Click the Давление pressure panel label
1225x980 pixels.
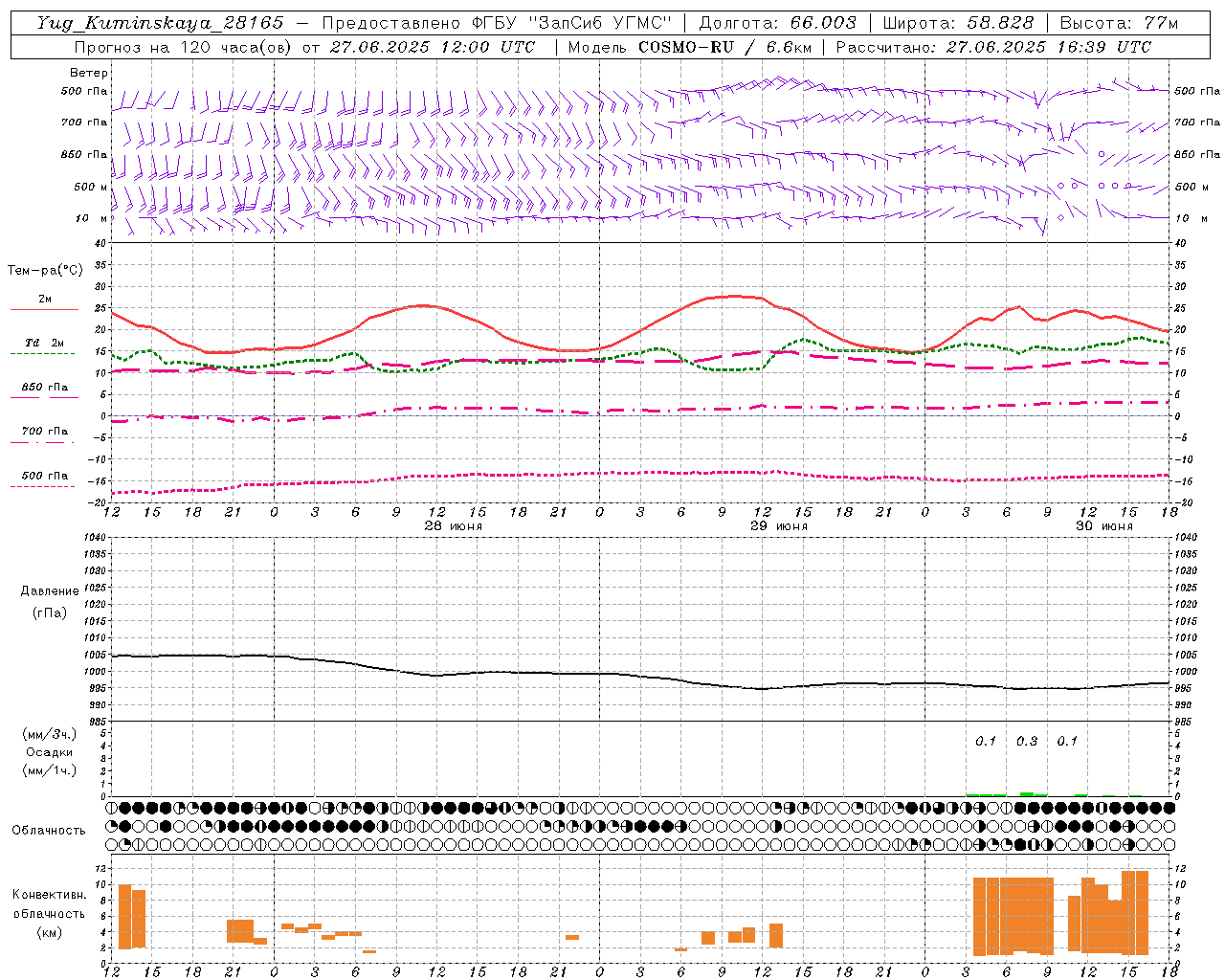tap(50, 591)
